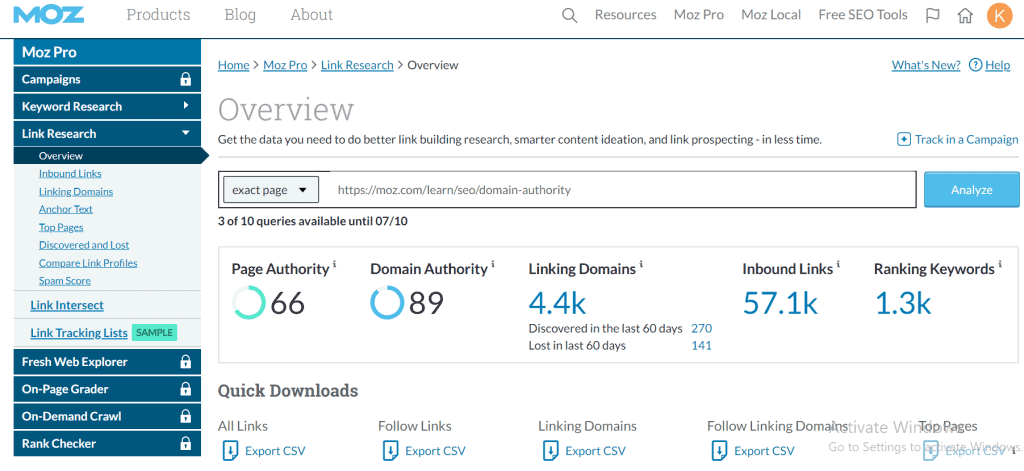Open Linking Domains sidebar link
This screenshot has width=1024, height=471.
pos(76,191)
